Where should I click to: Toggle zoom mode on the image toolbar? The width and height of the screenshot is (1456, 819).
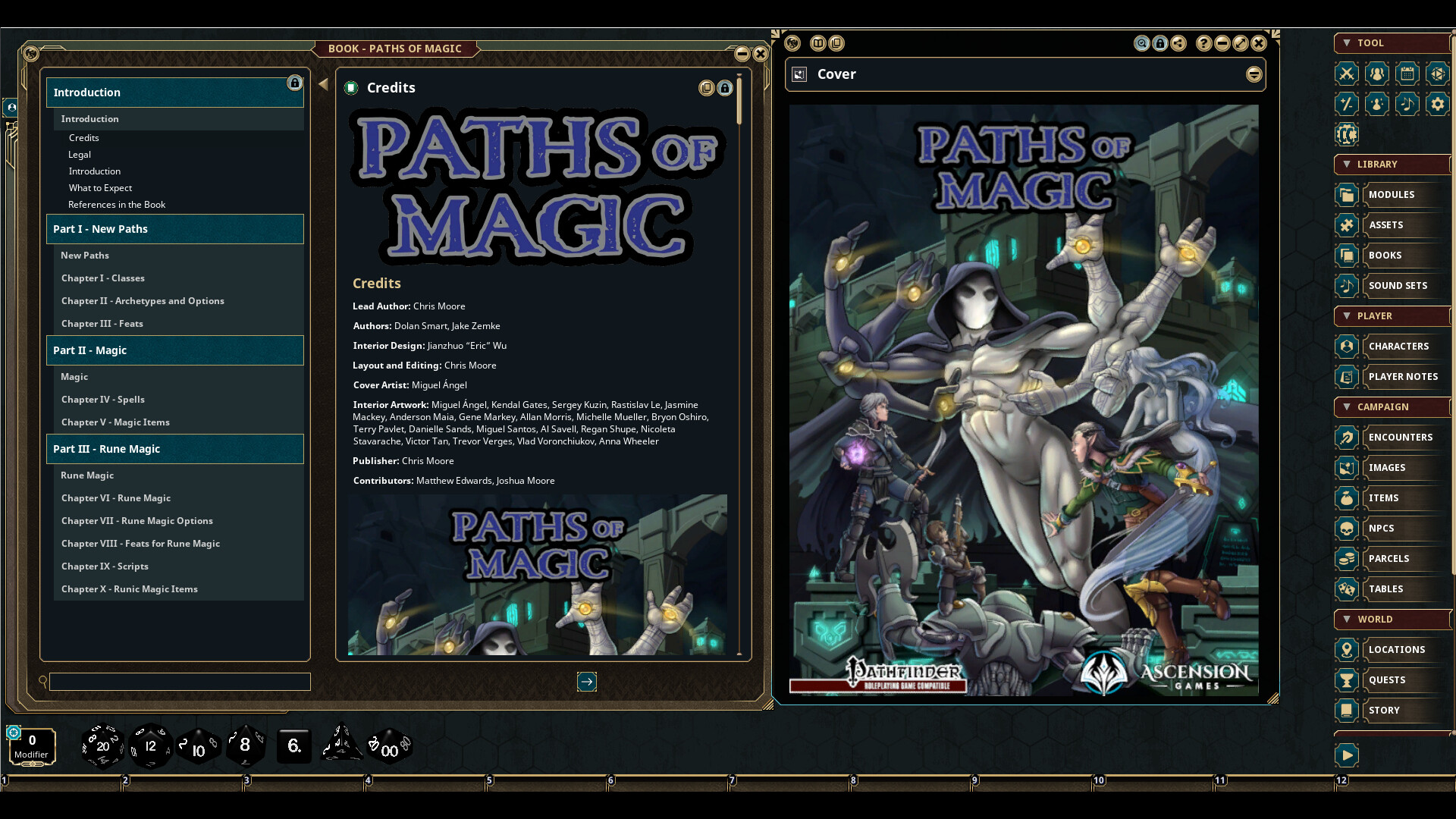(1142, 43)
